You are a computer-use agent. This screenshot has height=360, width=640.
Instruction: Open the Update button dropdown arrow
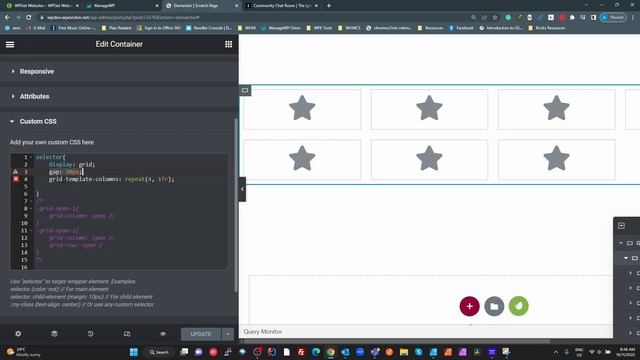228,334
